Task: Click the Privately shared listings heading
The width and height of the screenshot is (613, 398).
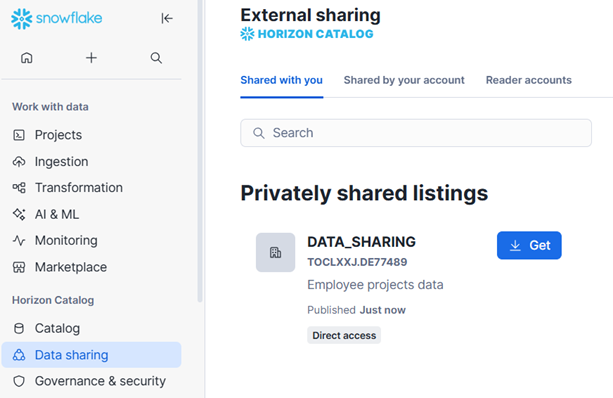Action: (364, 193)
